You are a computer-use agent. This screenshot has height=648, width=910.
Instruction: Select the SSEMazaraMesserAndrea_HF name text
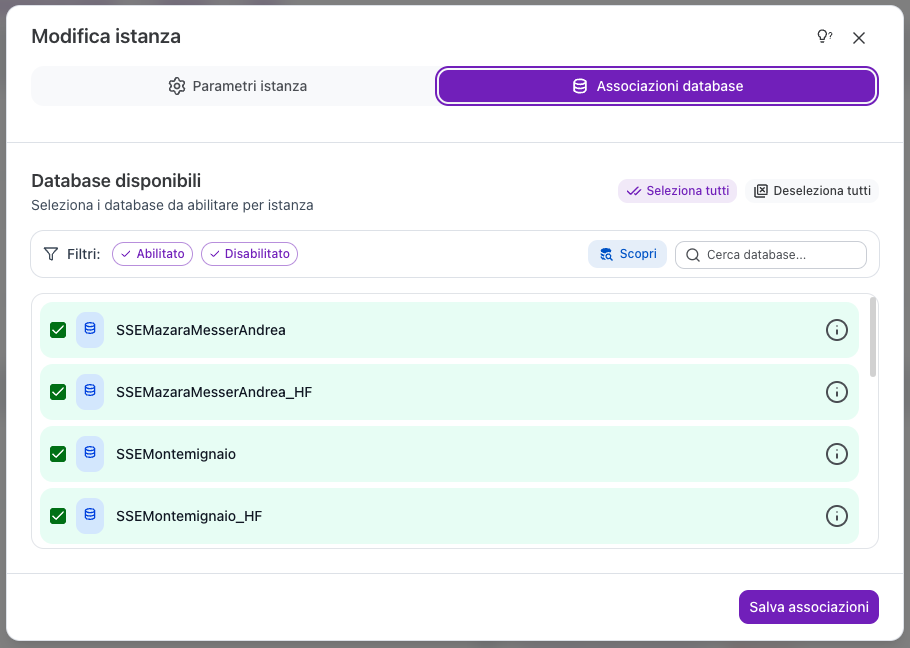pyautogui.click(x=214, y=392)
